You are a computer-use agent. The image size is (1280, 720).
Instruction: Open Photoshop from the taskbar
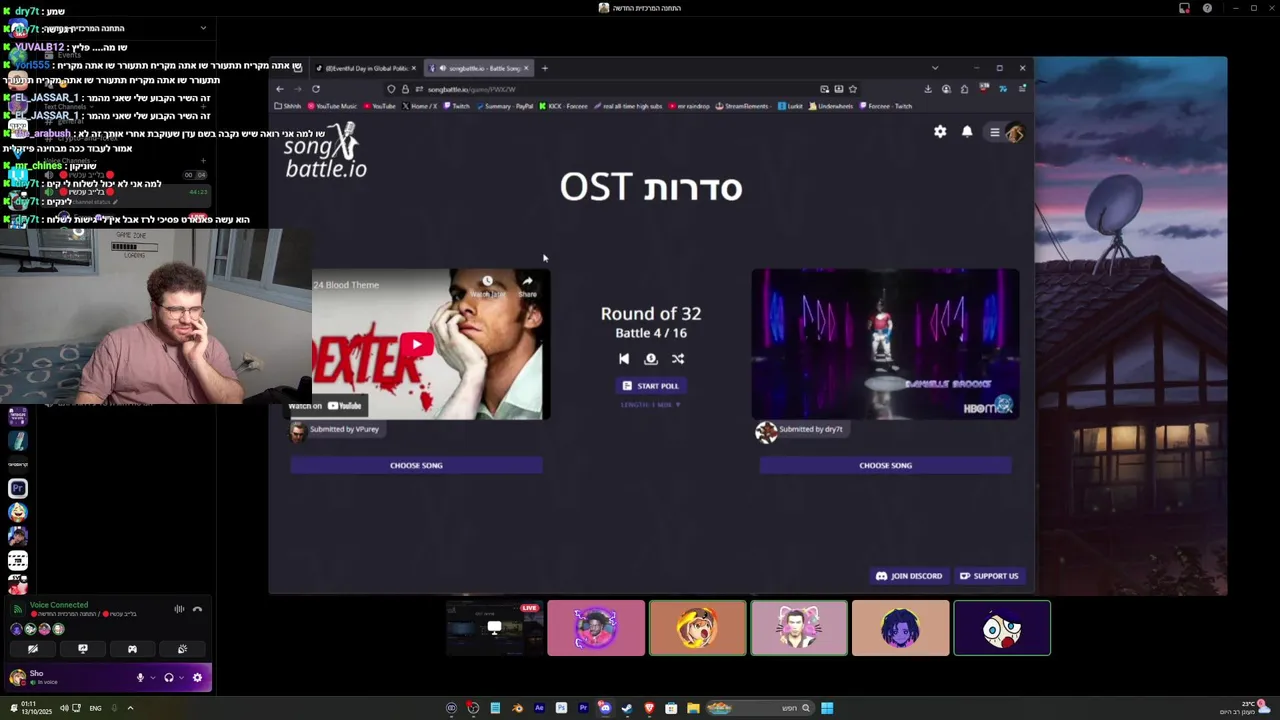(x=561, y=708)
